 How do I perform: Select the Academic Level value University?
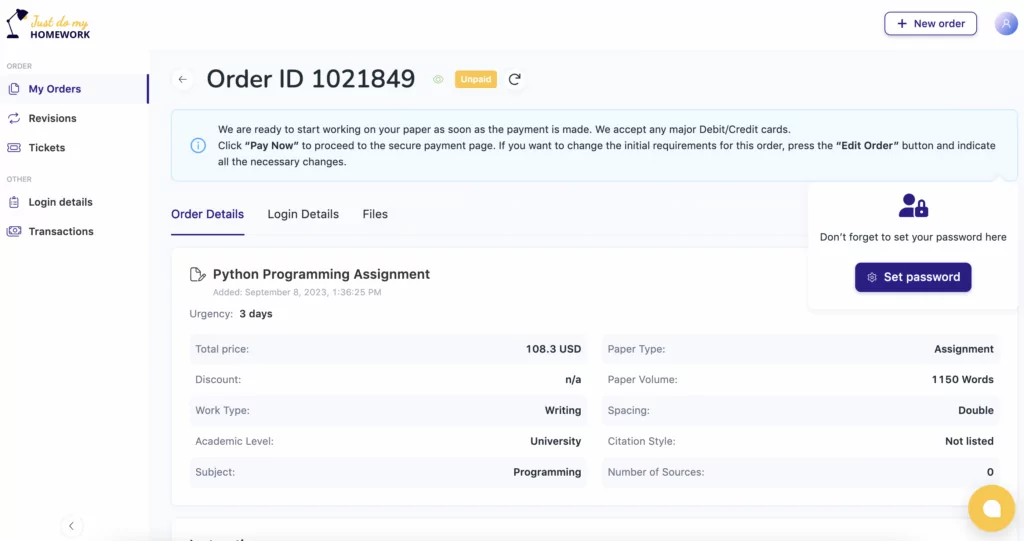pyautogui.click(x=555, y=441)
